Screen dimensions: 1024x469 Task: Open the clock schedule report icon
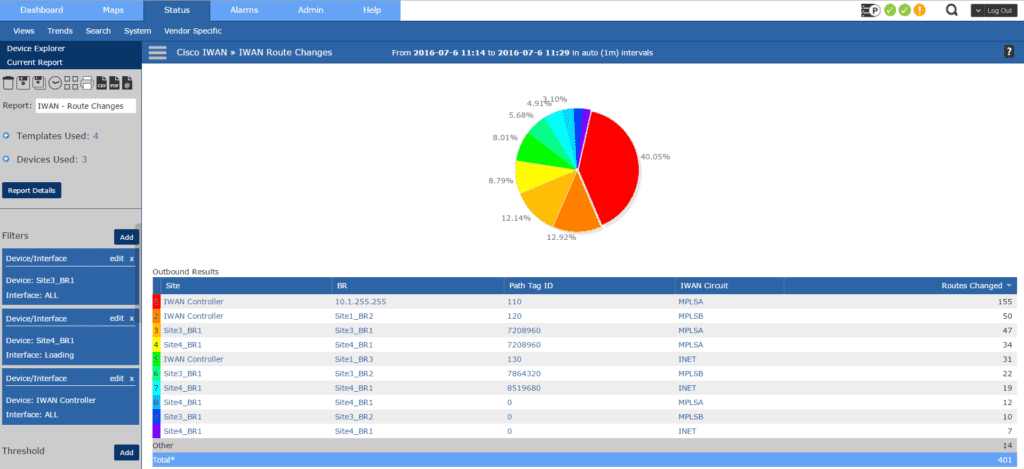[x=56, y=83]
